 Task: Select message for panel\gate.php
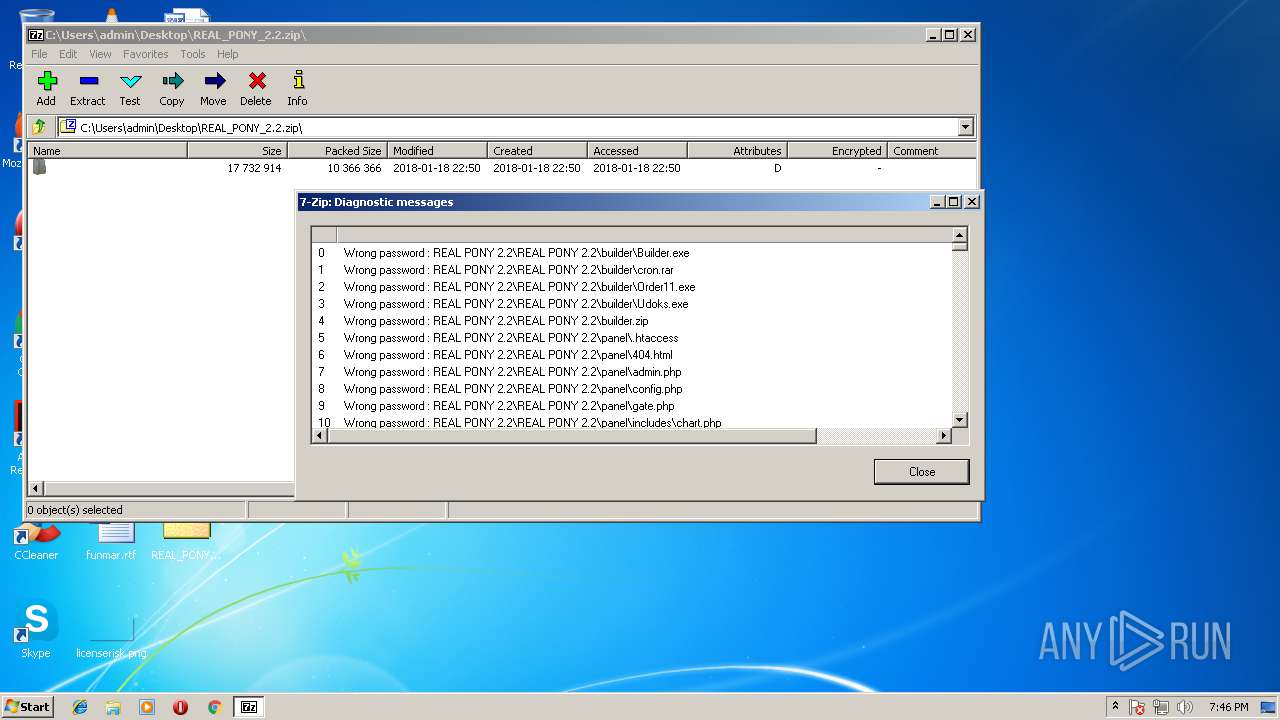pyautogui.click(x=632, y=406)
